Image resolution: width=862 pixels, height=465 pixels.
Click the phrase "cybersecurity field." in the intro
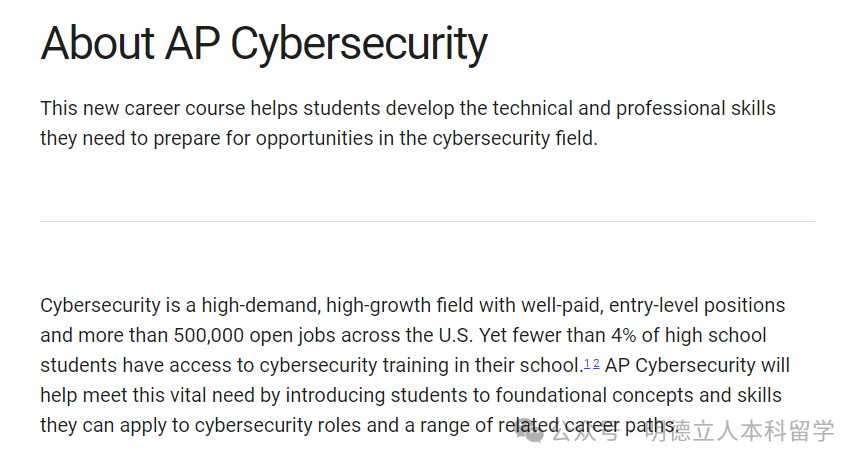[x=514, y=138]
